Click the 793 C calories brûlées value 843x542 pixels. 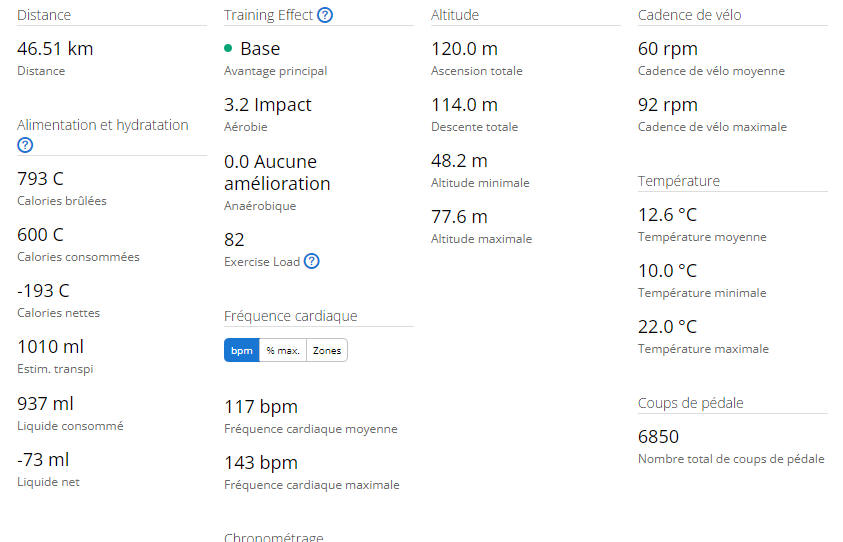[40, 179]
